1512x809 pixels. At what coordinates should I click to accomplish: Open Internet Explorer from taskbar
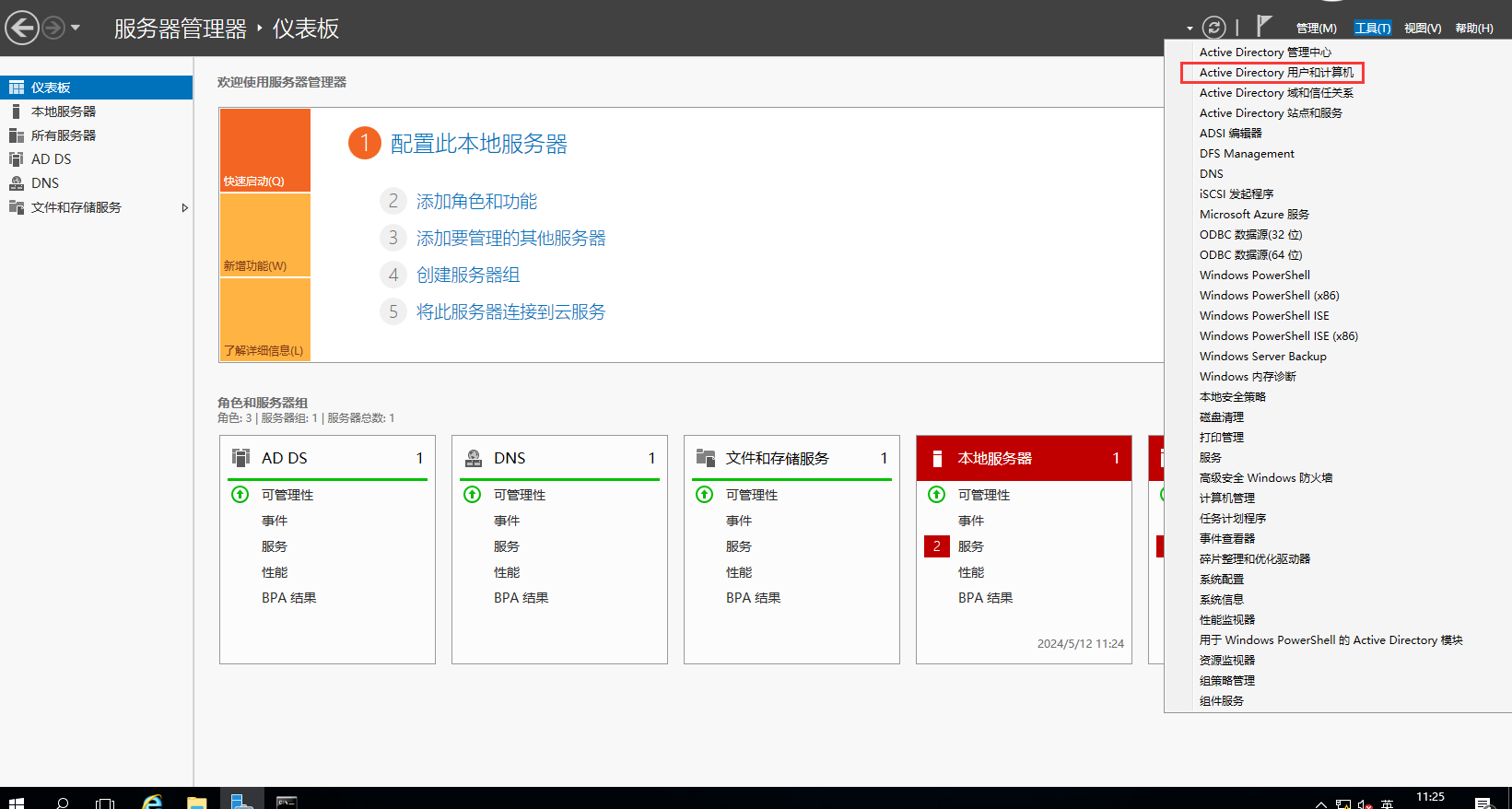point(152,800)
